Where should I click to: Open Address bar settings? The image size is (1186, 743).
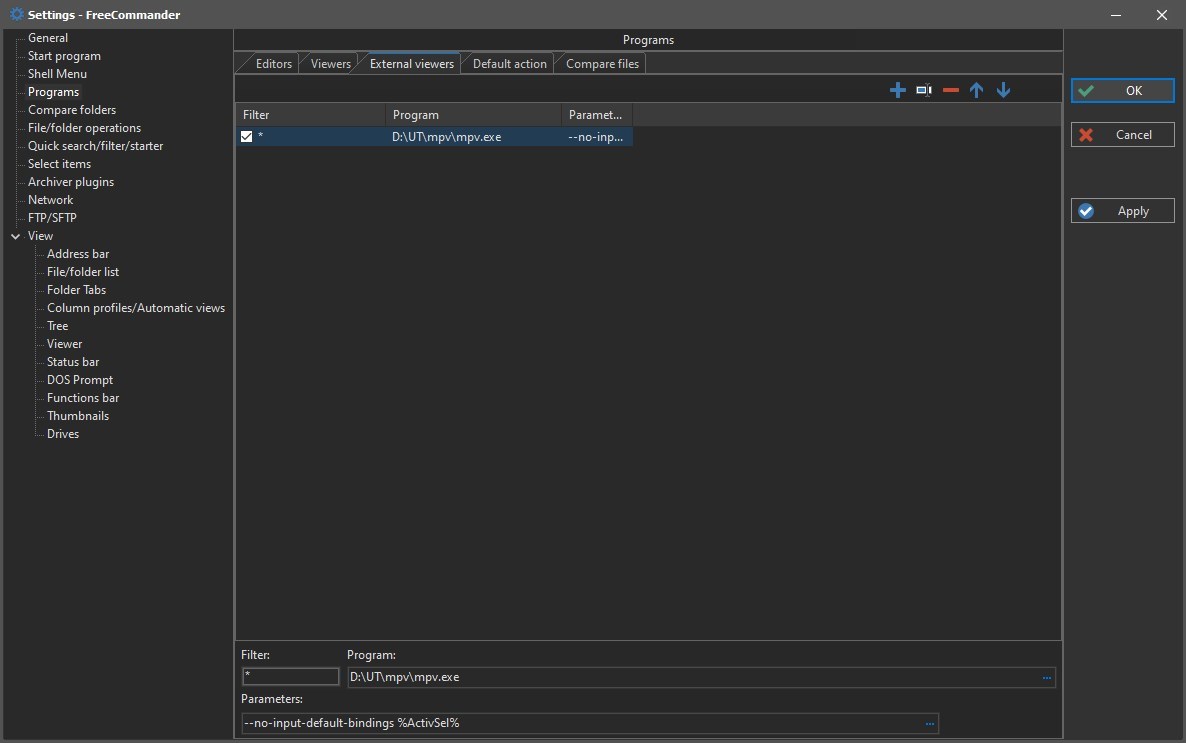(78, 254)
